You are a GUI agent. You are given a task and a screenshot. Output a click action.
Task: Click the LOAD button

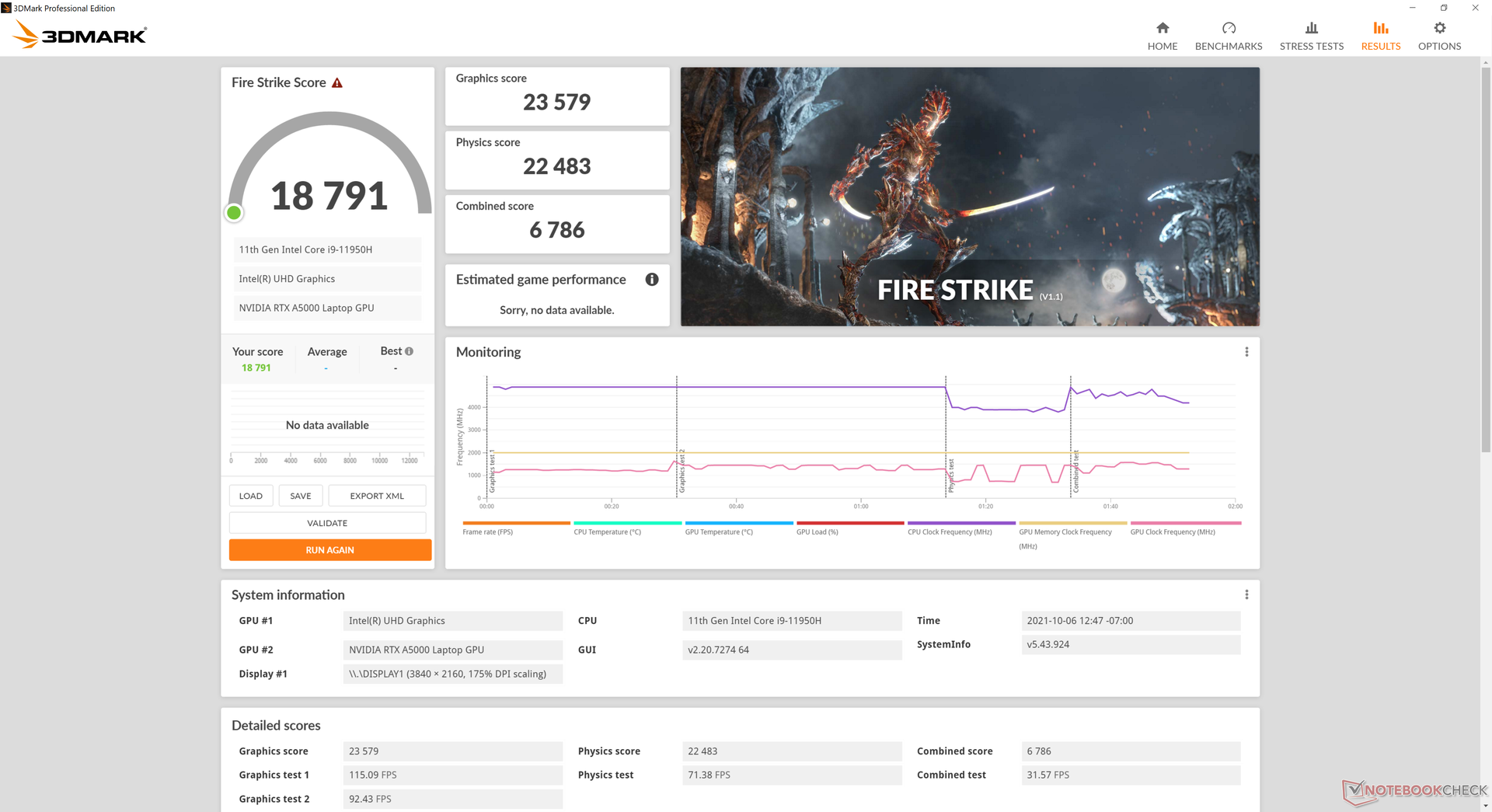coord(251,496)
